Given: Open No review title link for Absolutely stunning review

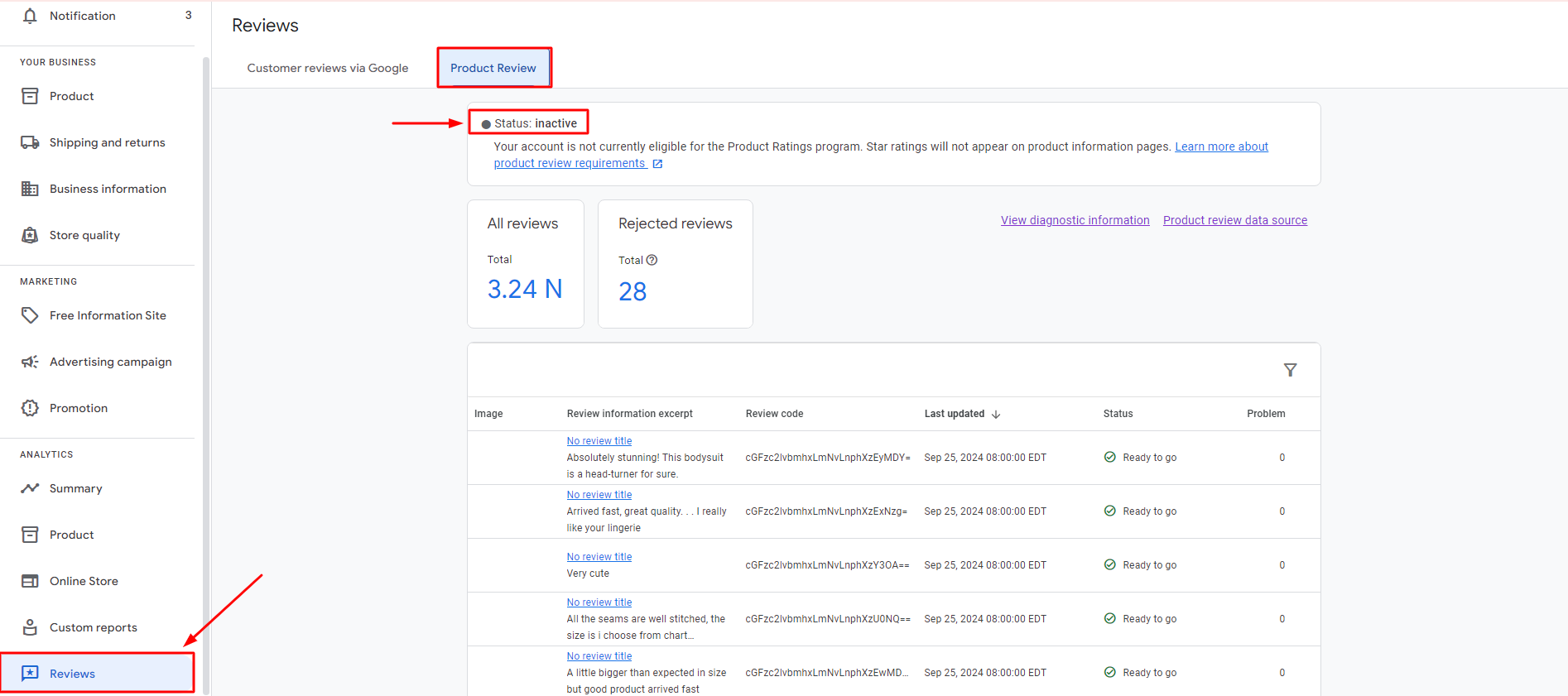Looking at the screenshot, I should [599, 441].
